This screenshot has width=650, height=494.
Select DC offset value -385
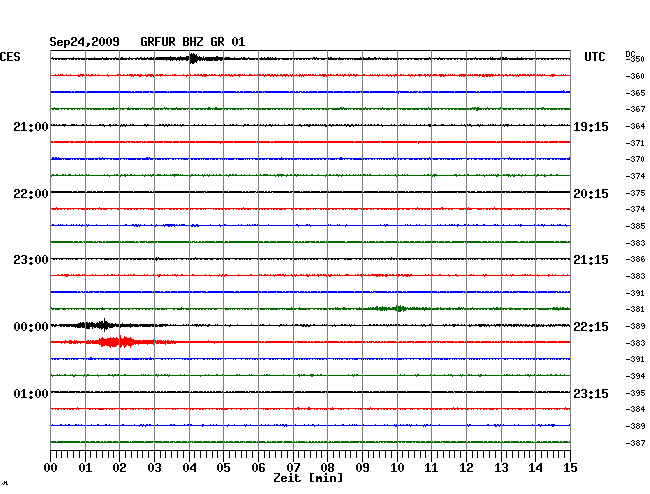tap(635, 226)
